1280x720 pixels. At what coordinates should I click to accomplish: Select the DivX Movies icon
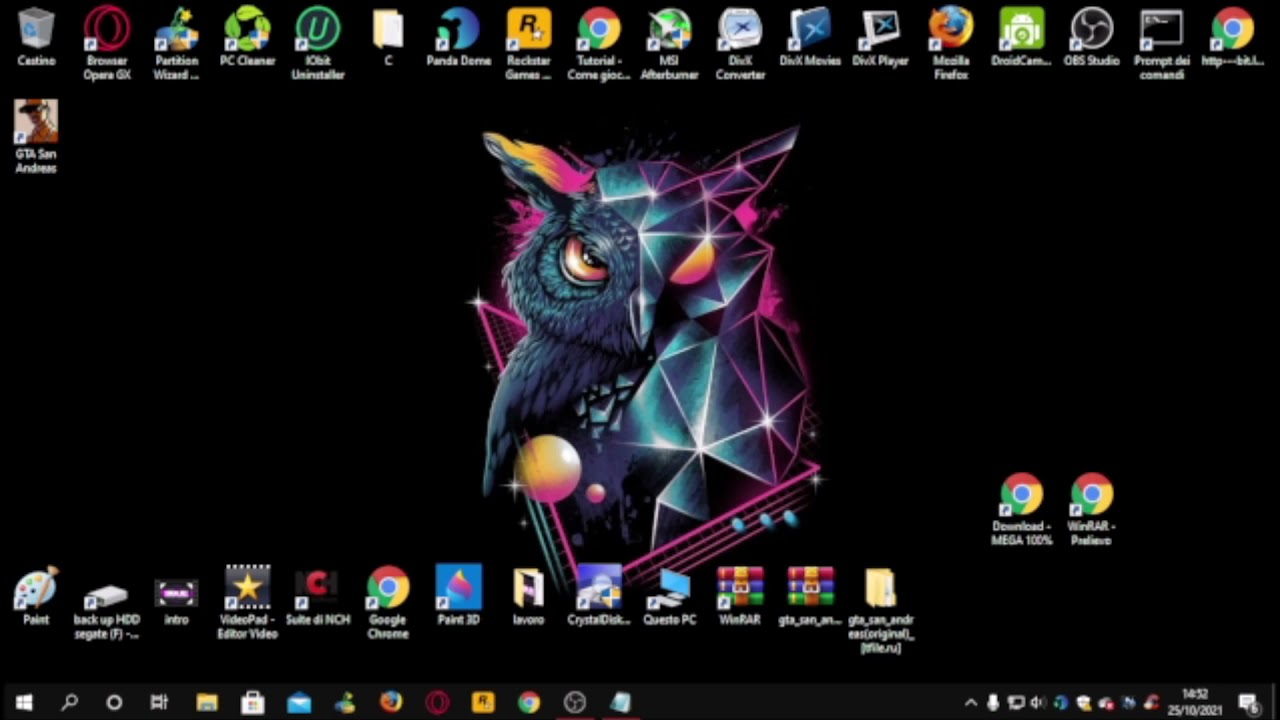(810, 38)
